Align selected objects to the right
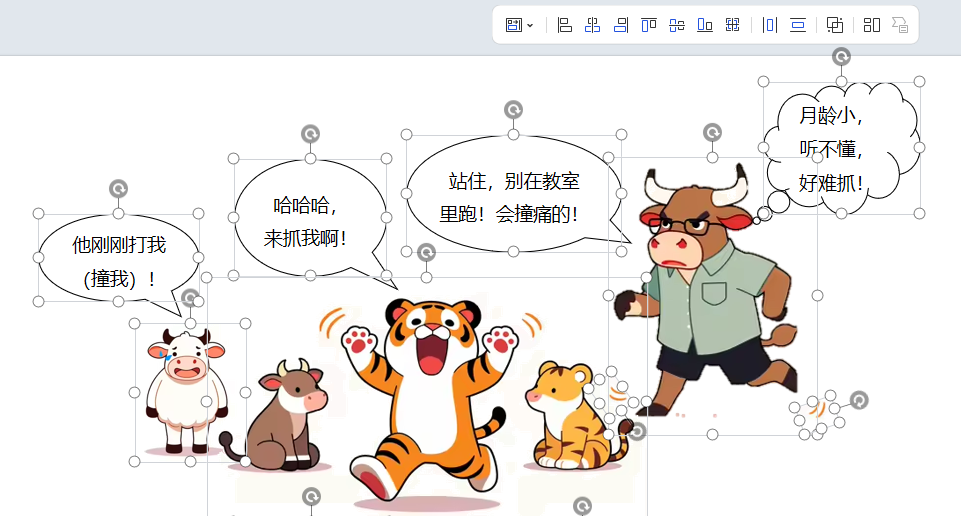961x516 pixels. (x=621, y=25)
